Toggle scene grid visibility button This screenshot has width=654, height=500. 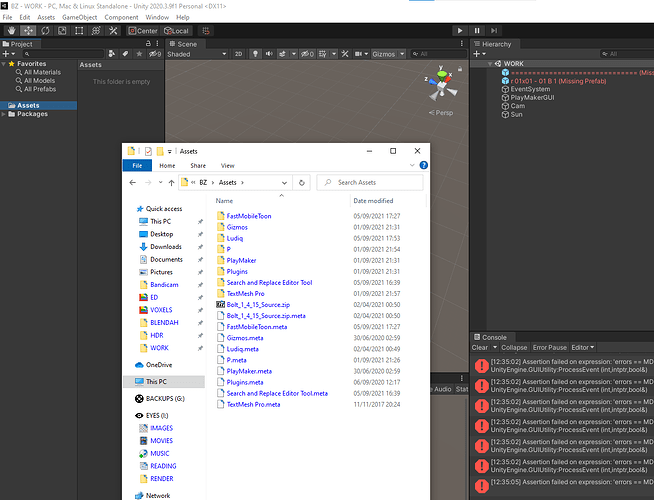tap(323, 54)
